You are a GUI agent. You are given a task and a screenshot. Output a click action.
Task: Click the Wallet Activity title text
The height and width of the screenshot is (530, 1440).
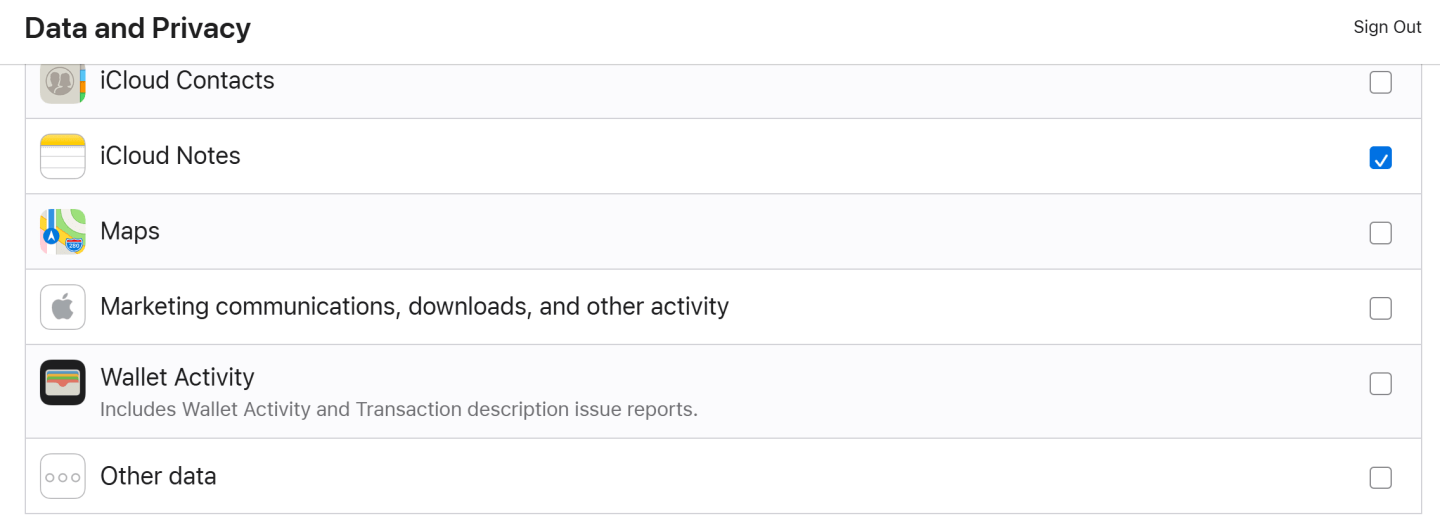click(177, 377)
